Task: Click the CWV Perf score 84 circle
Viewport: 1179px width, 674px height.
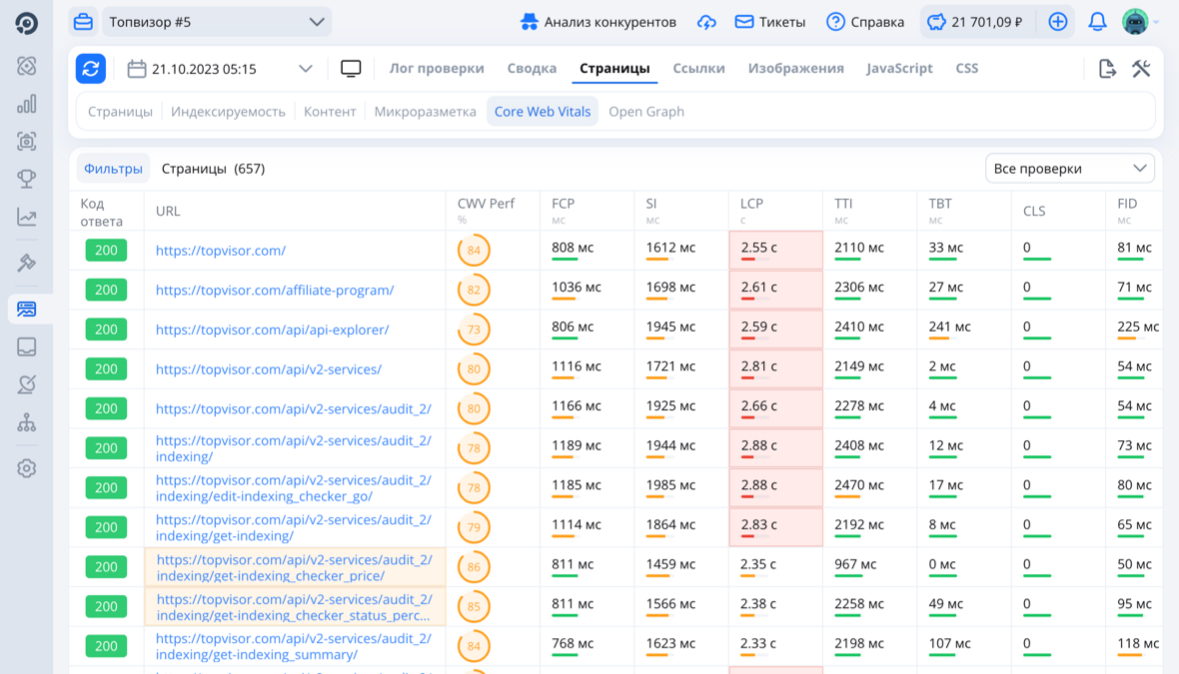Action: [473, 250]
